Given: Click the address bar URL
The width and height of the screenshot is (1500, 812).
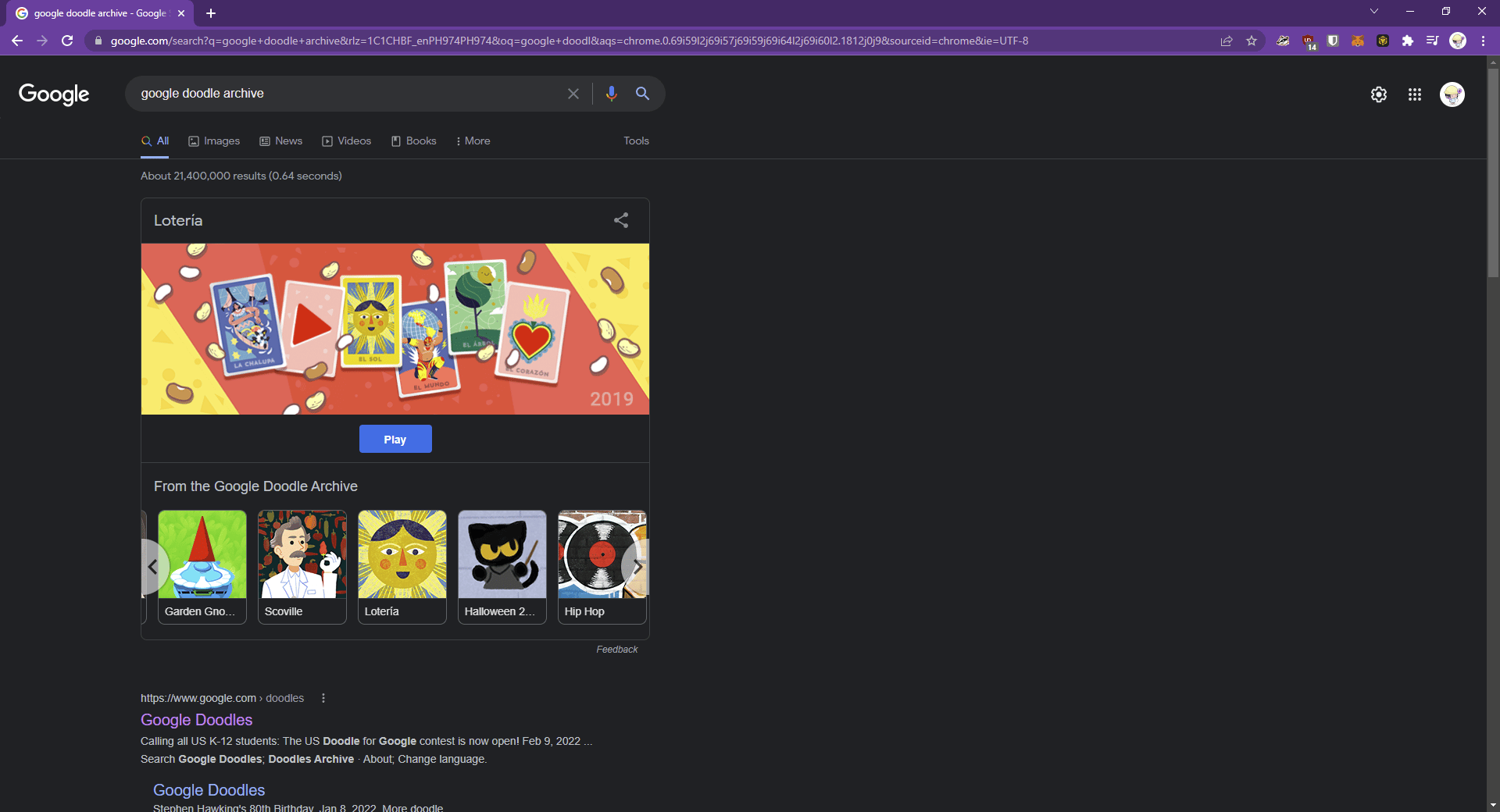Looking at the screenshot, I should tap(569, 41).
